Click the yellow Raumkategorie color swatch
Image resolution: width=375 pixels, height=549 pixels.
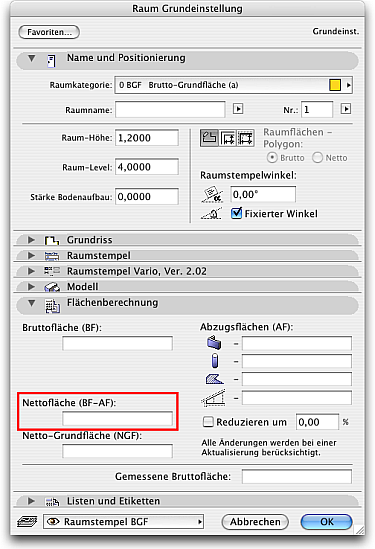[x=335, y=85]
